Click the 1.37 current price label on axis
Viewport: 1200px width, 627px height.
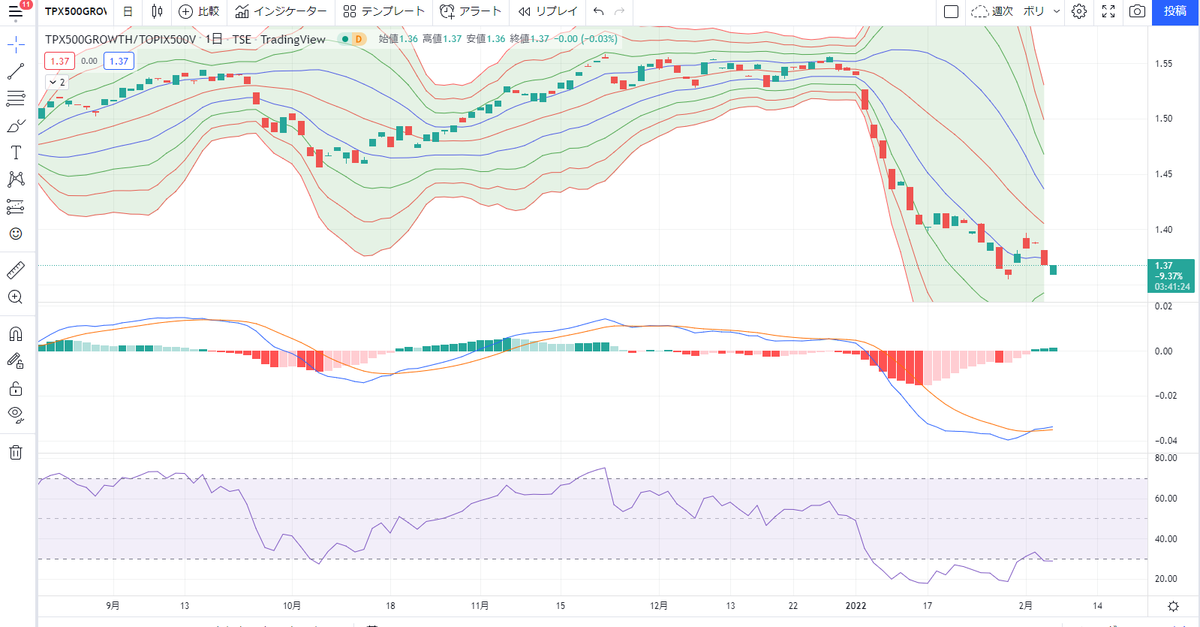[1170, 275]
